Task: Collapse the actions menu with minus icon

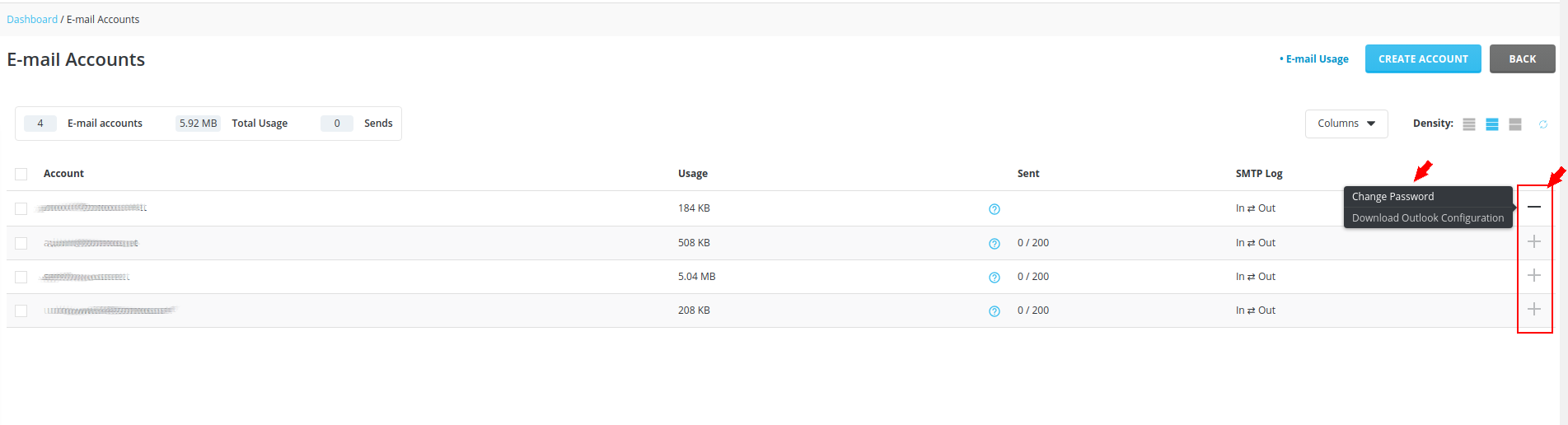Action: pos(1533,207)
